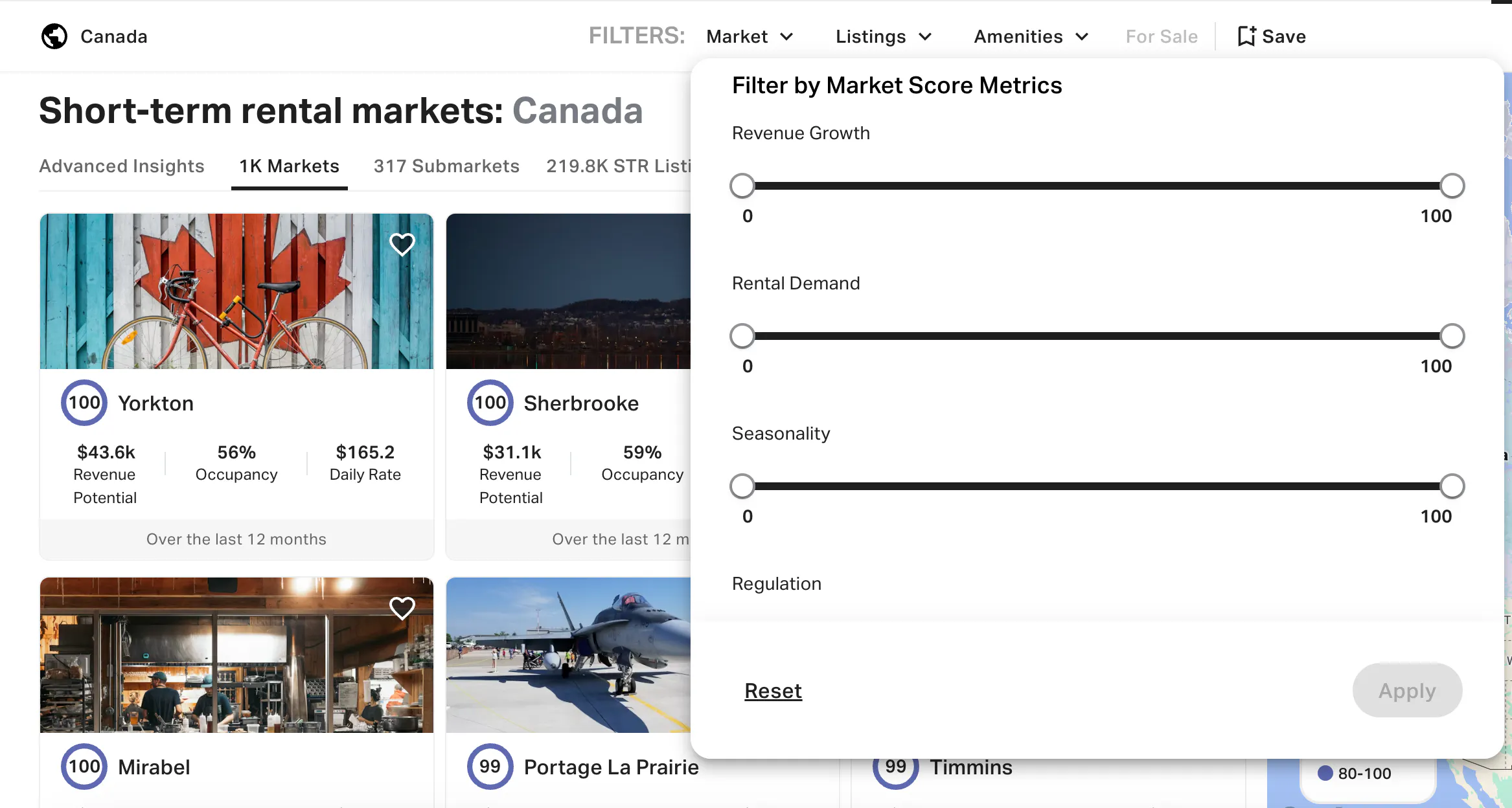Click Rental Demand maximum slider handle
1512x808 pixels.
coord(1452,336)
